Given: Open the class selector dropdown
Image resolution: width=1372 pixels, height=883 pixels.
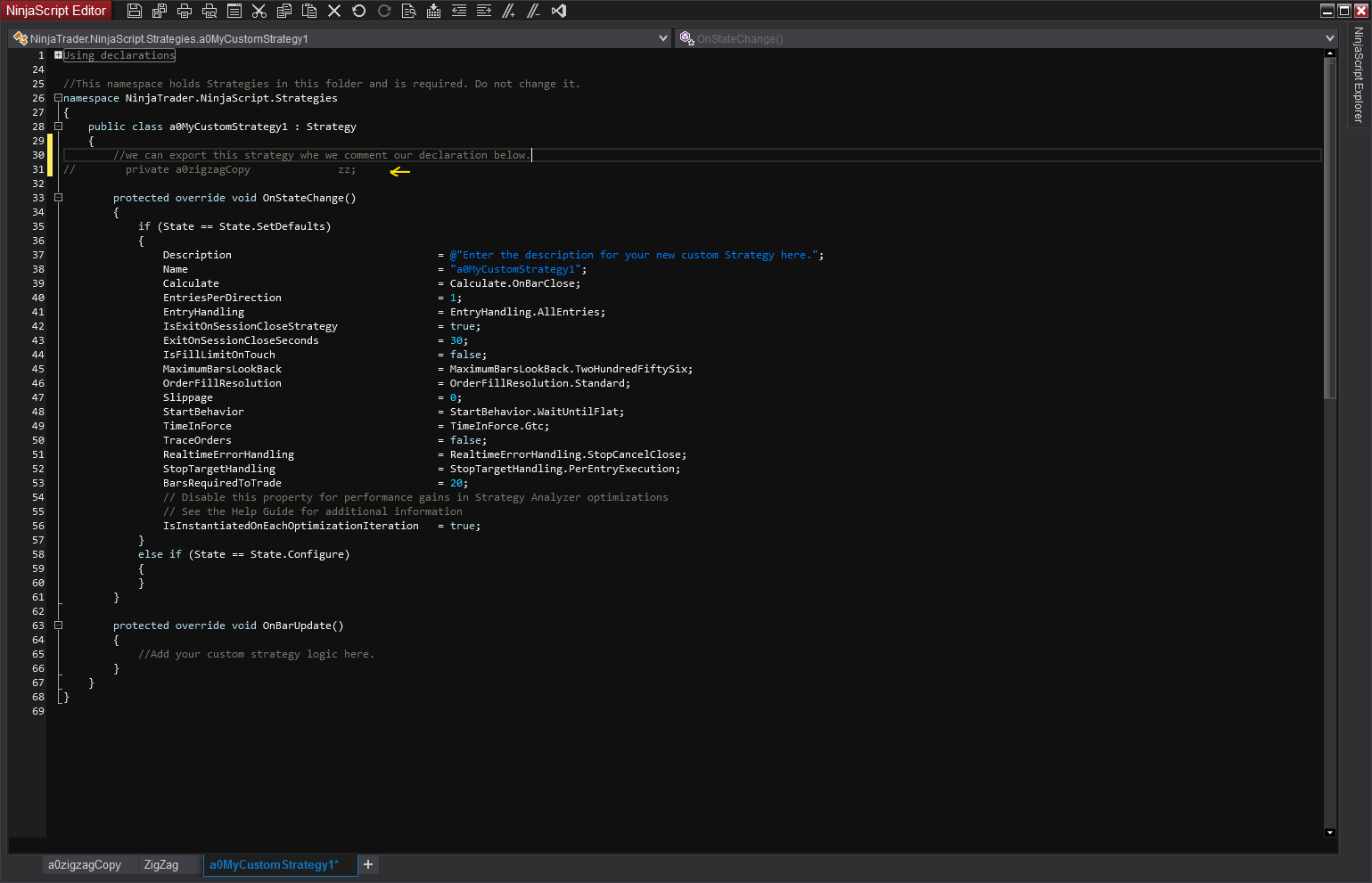Looking at the screenshot, I should click(x=662, y=38).
